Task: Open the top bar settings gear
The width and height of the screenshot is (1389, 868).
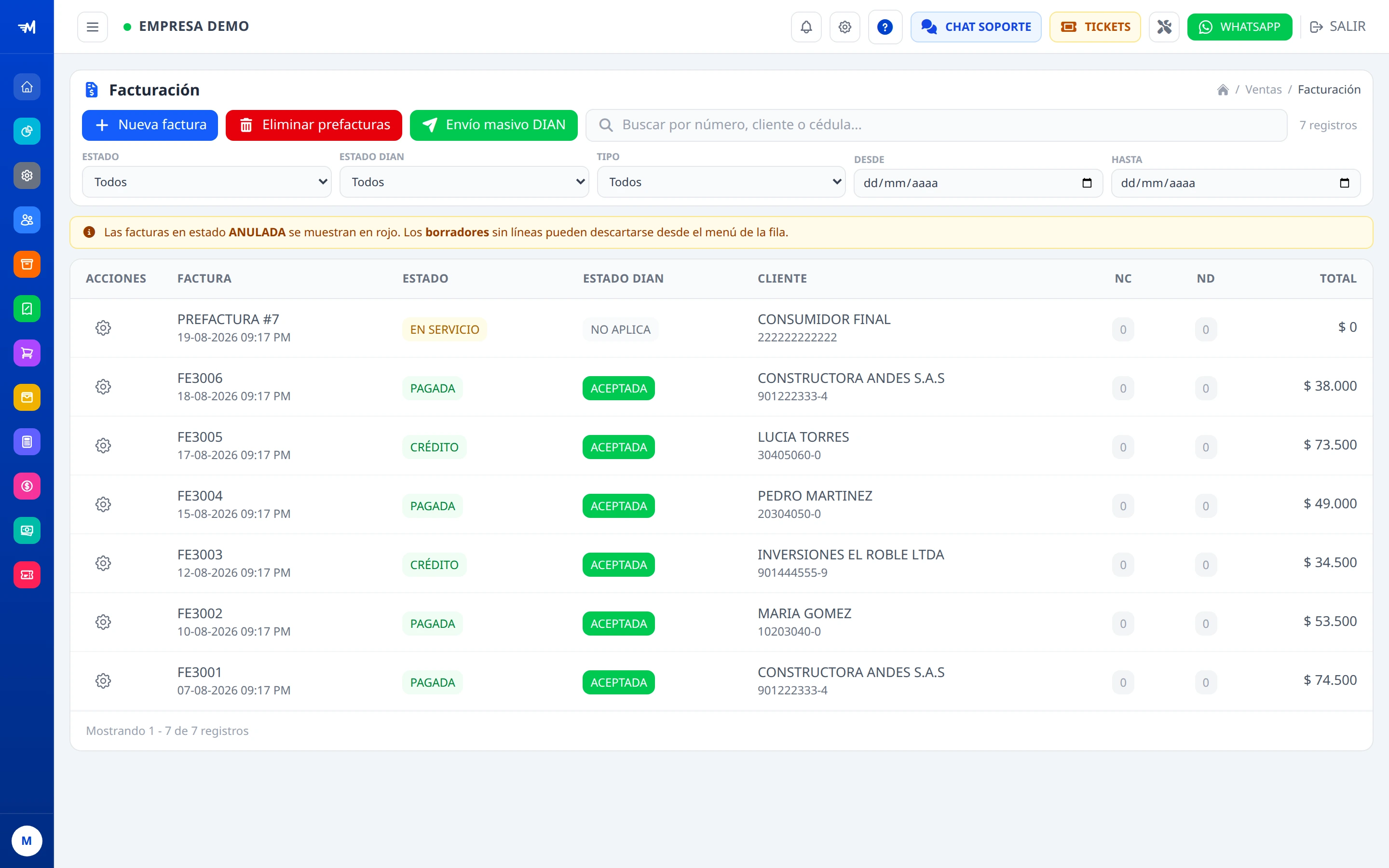Action: pos(844,27)
